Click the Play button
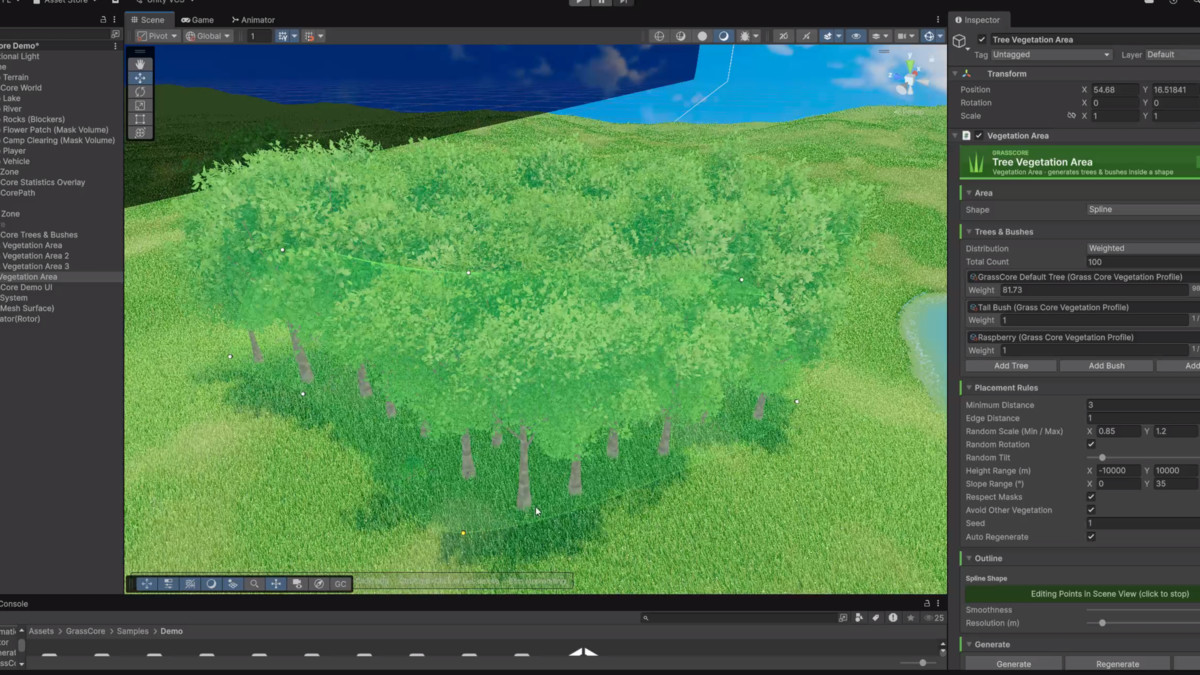 (579, 2)
